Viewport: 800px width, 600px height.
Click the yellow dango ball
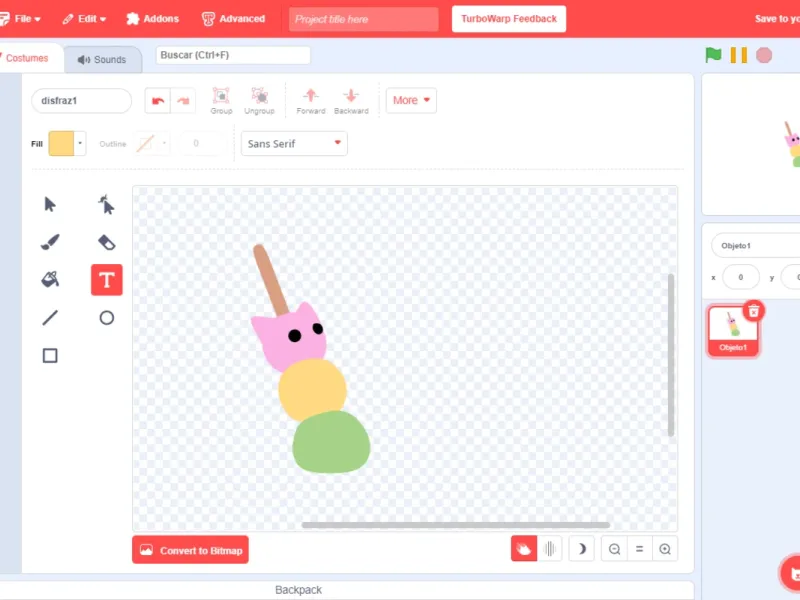pyautogui.click(x=312, y=390)
